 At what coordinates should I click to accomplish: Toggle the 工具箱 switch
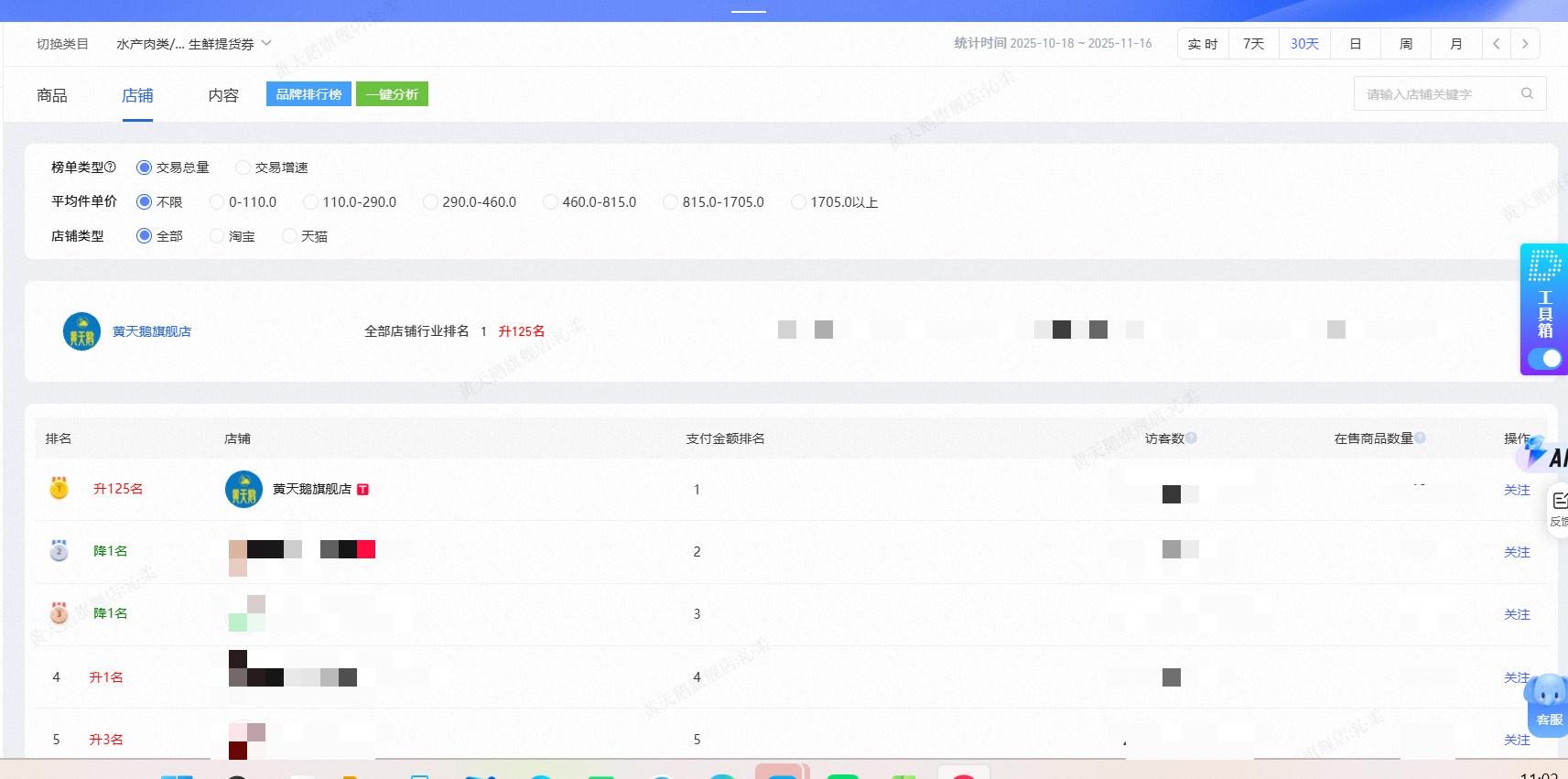point(1544,359)
